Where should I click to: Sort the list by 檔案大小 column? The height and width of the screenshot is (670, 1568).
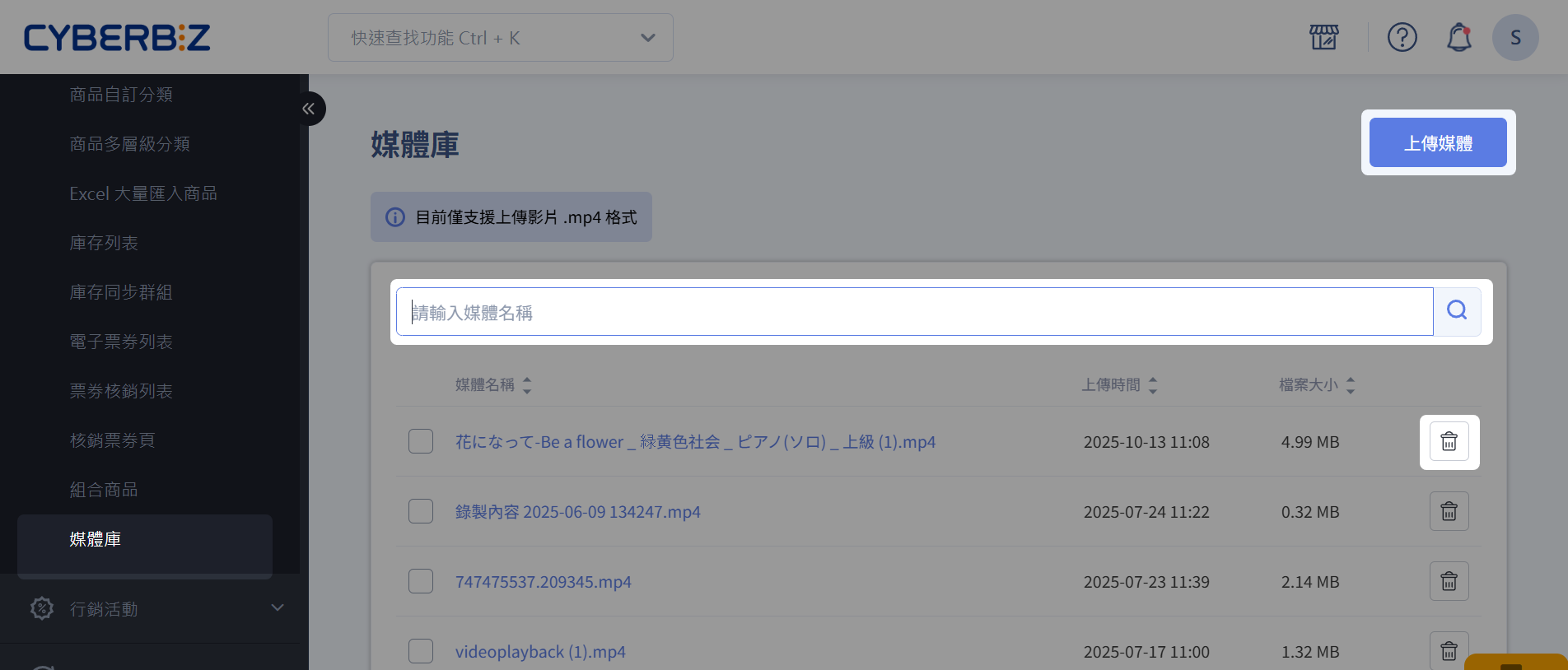point(1317,385)
